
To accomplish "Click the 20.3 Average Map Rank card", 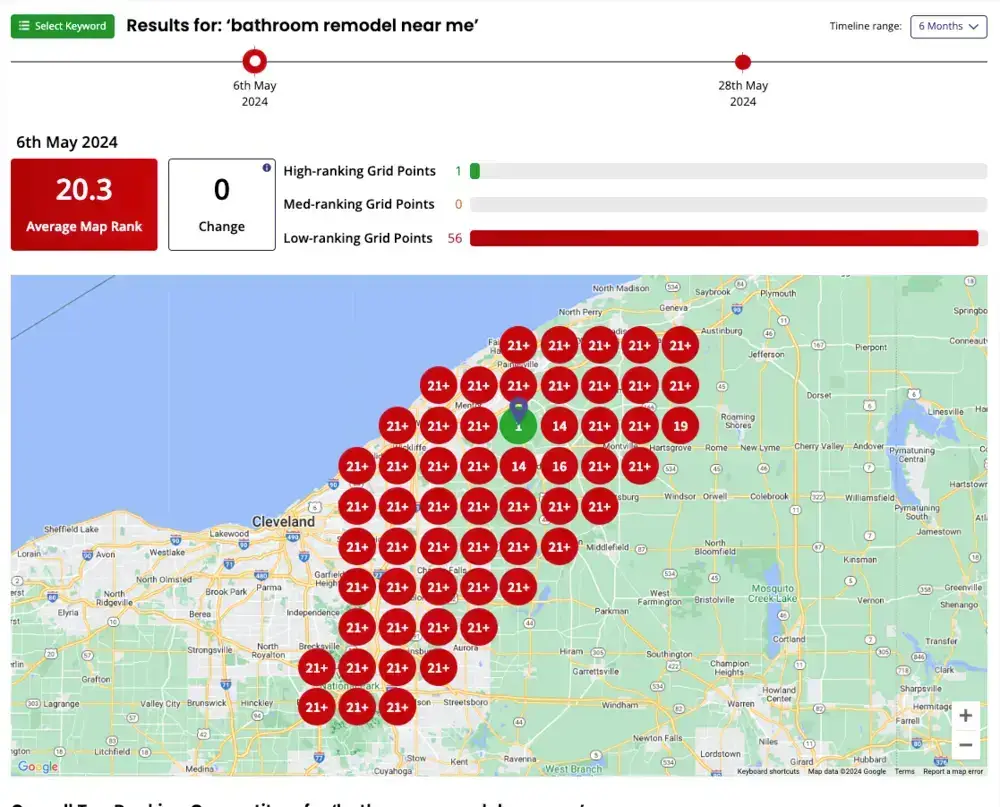I will pyautogui.click(x=84, y=204).
